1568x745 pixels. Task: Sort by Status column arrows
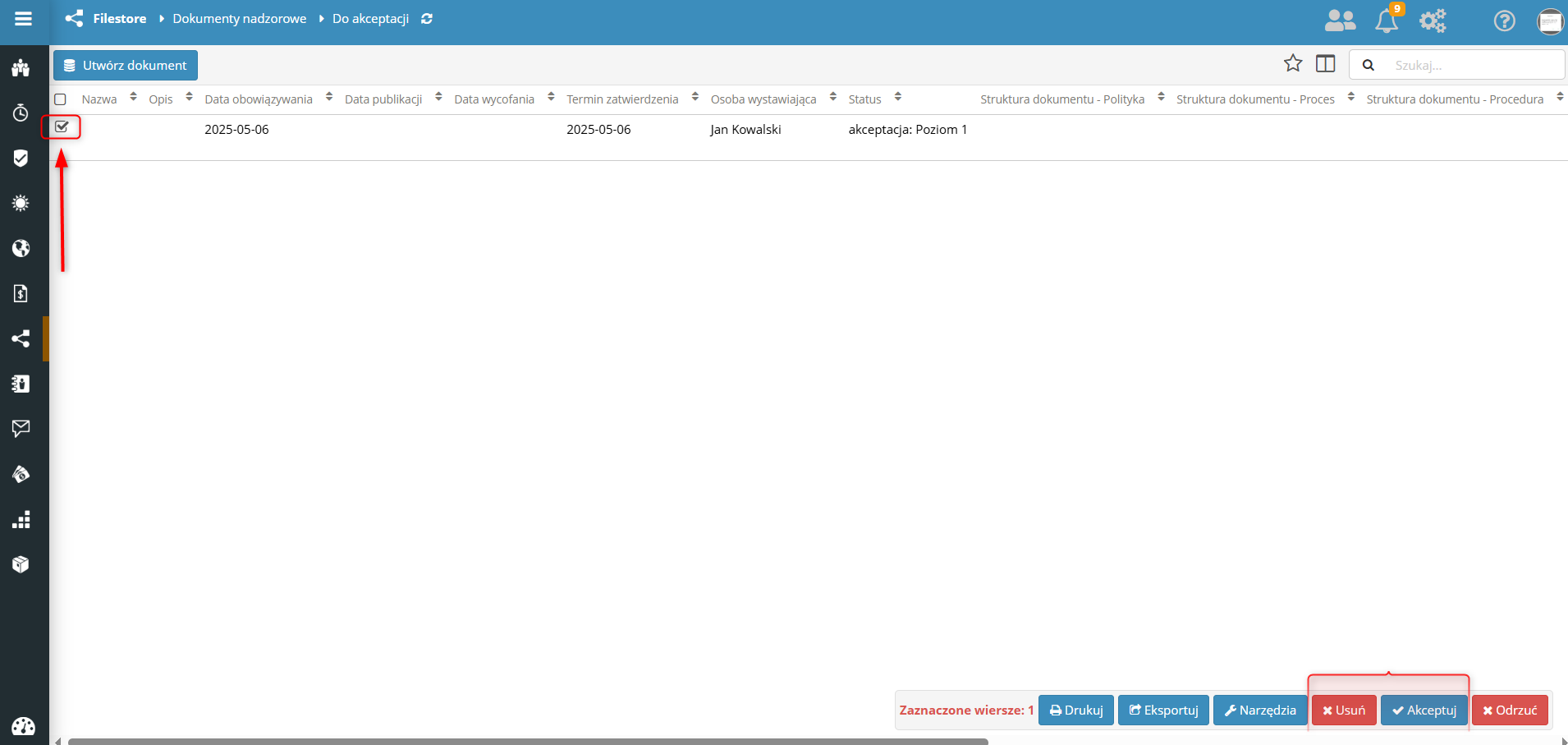tap(897, 97)
